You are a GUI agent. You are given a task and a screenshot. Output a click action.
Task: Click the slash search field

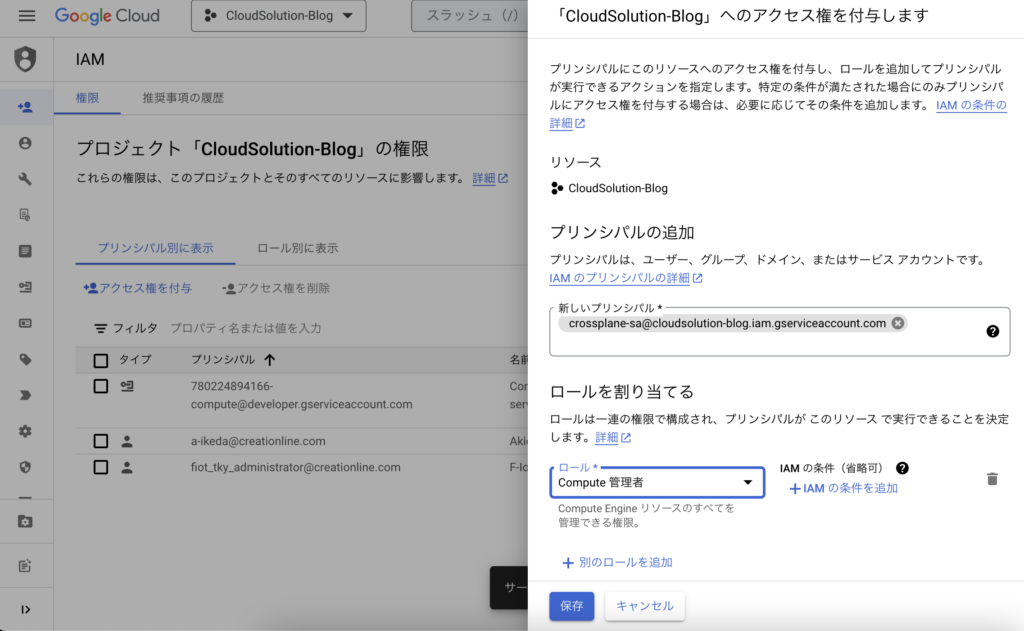(x=470, y=16)
